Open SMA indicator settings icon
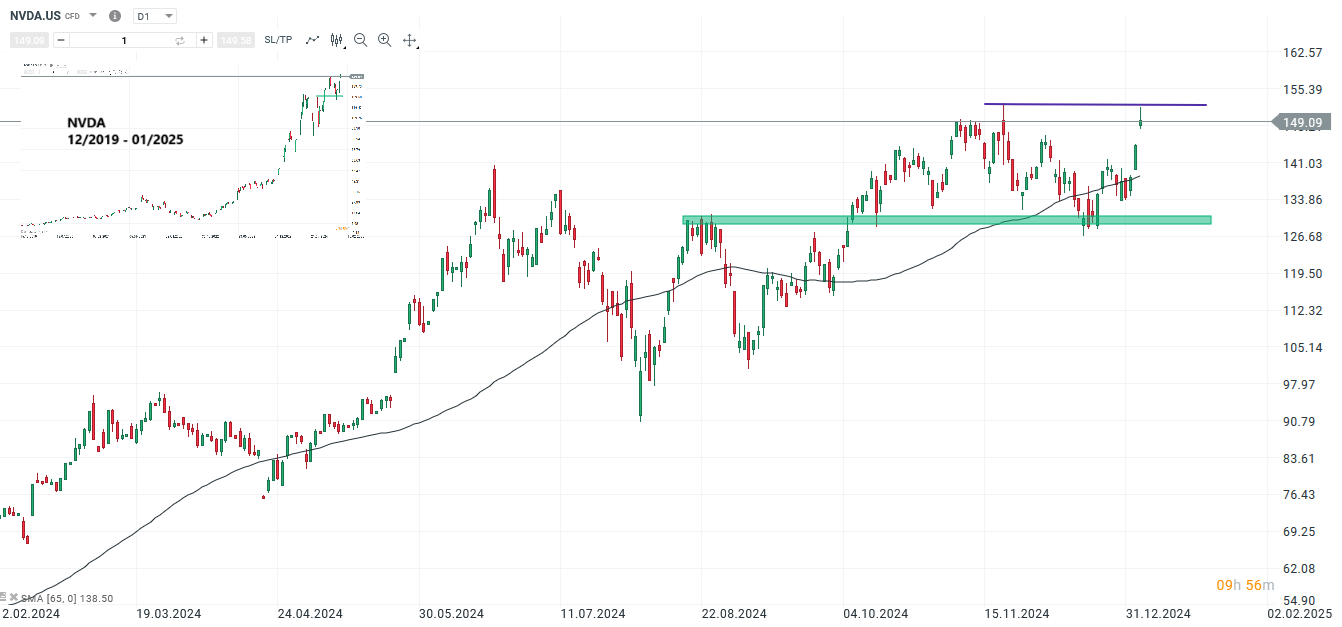The width and height of the screenshot is (1342, 627). click(x=4, y=597)
